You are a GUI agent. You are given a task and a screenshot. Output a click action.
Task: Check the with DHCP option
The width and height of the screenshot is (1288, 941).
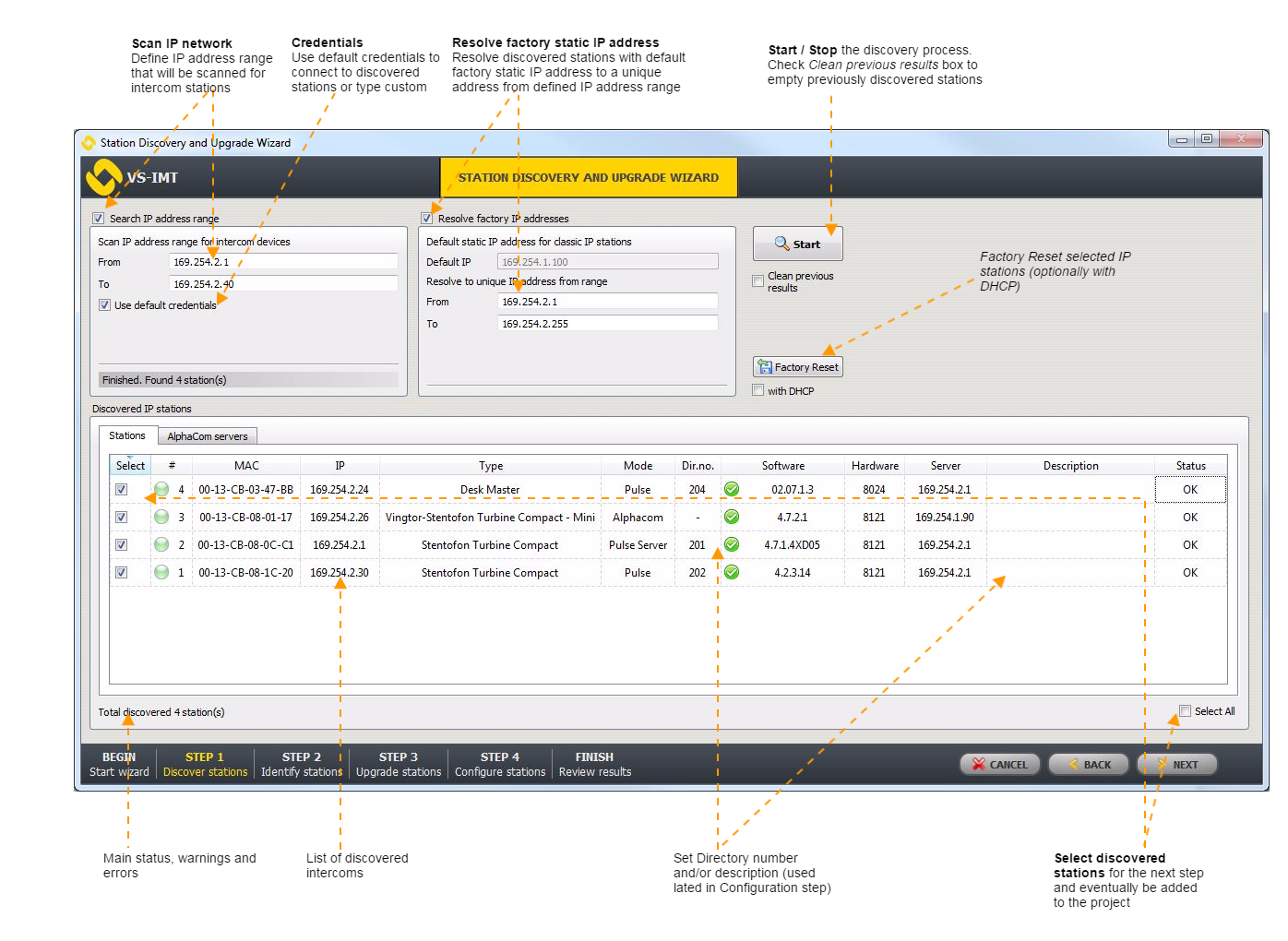[758, 391]
